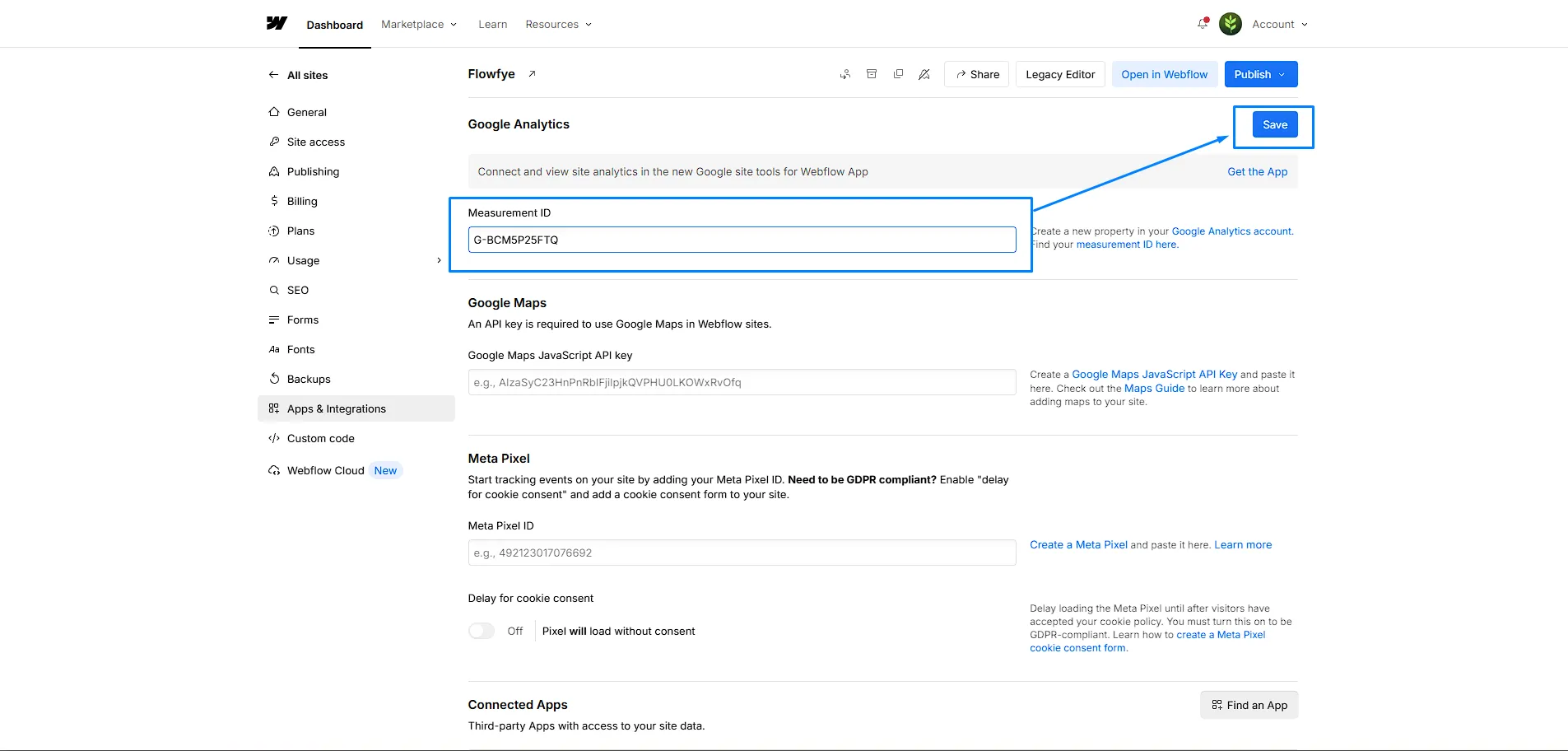This screenshot has width=1568, height=751.
Task: Click the Site access key icon
Action: pyautogui.click(x=274, y=142)
